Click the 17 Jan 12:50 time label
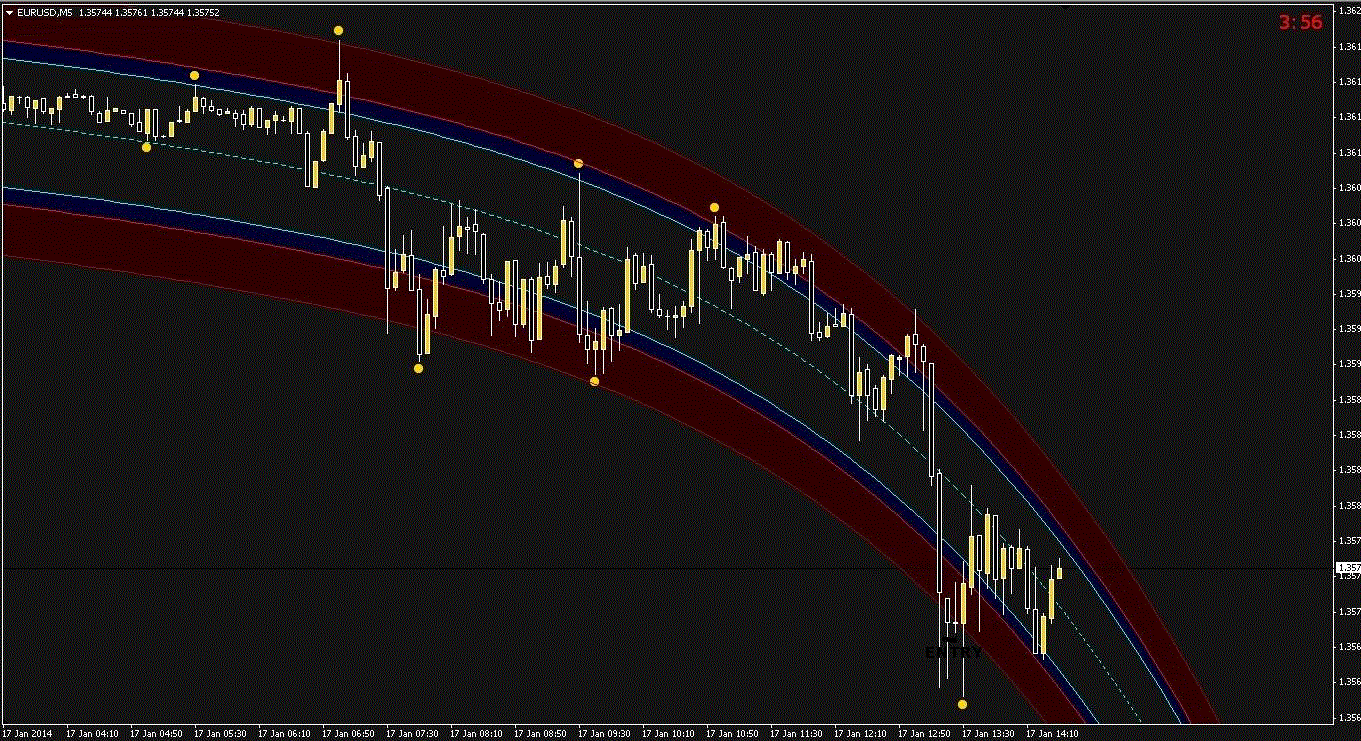Viewport: 1361px width, 741px height. (924, 733)
